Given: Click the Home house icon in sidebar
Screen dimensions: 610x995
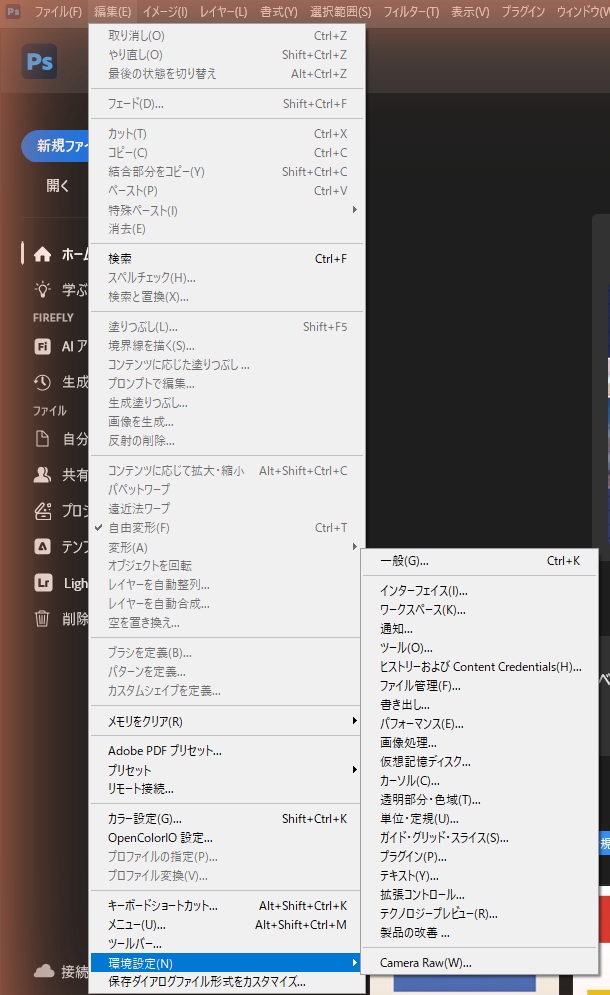Looking at the screenshot, I should 43,254.
